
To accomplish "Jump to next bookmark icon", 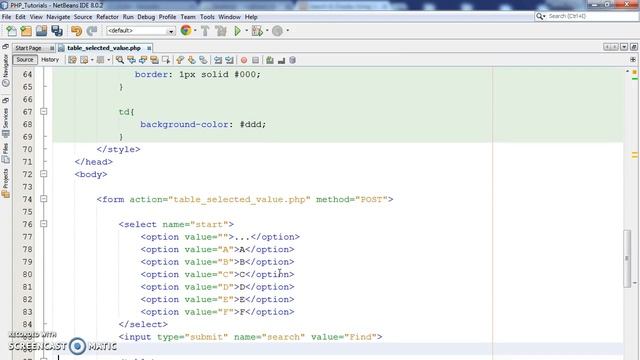I will pyautogui.click(x=191, y=60).
